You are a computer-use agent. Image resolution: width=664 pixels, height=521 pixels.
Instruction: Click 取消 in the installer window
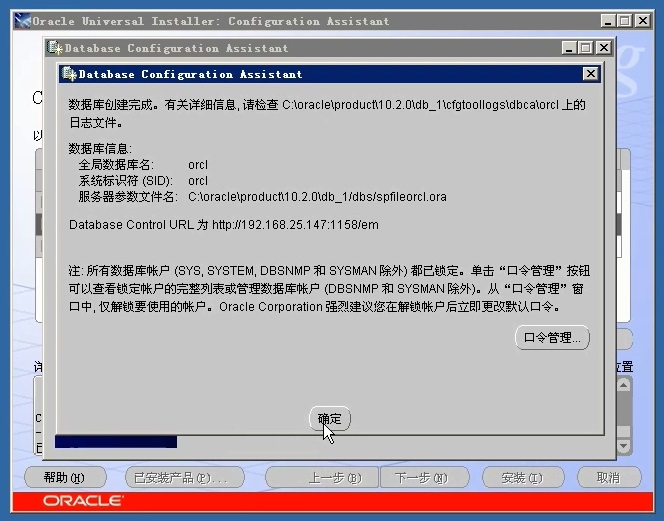click(609, 478)
